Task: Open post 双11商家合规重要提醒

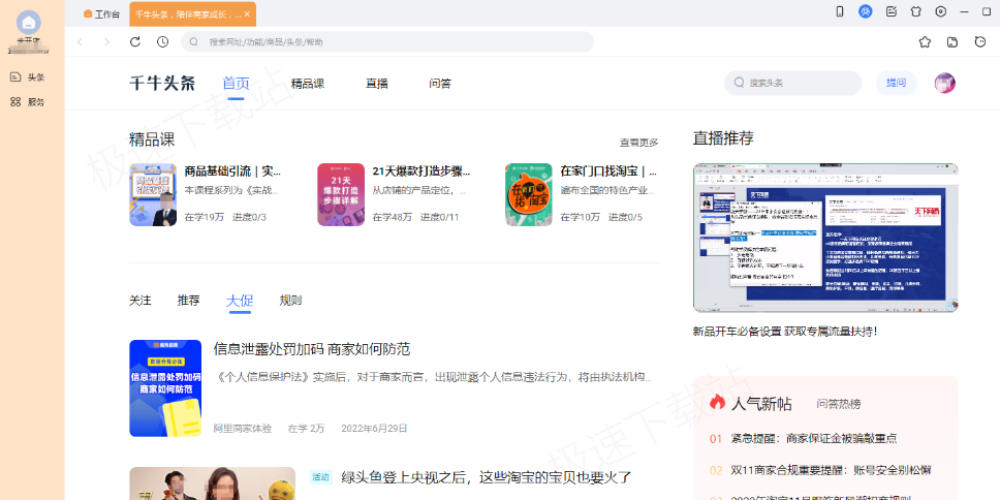Action: [x=831, y=470]
